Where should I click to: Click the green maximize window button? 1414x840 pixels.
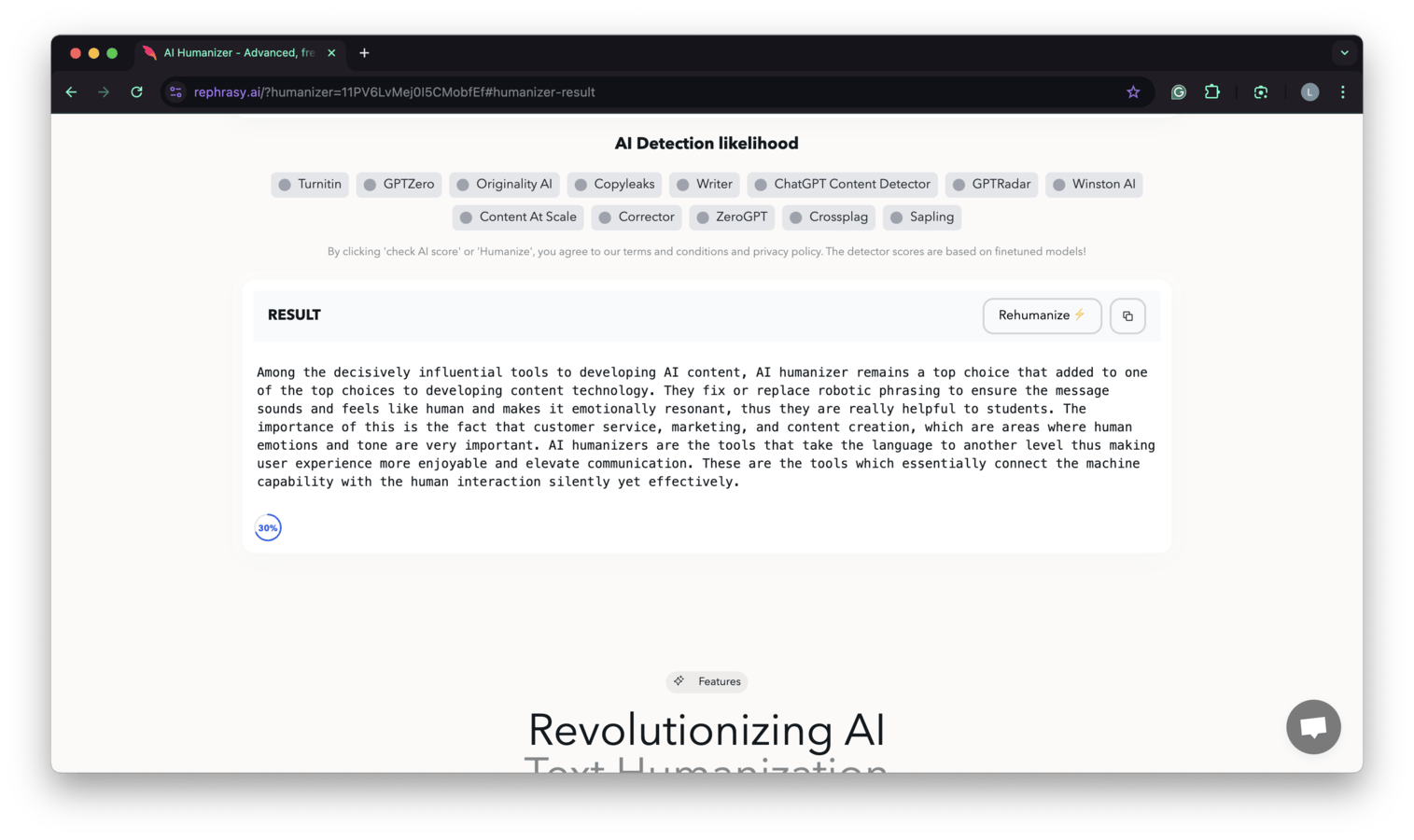point(112,53)
